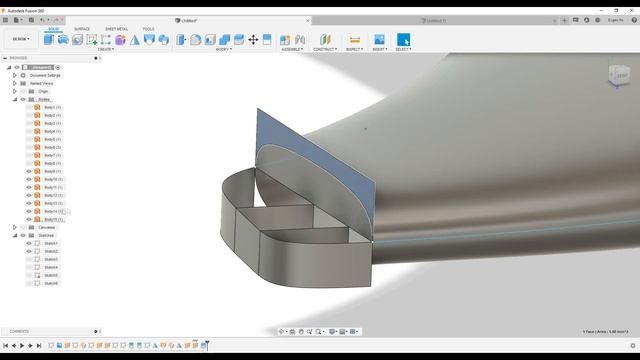The height and width of the screenshot is (360, 640).
Task: Click the Select arrow tool icon
Action: tap(403, 40)
